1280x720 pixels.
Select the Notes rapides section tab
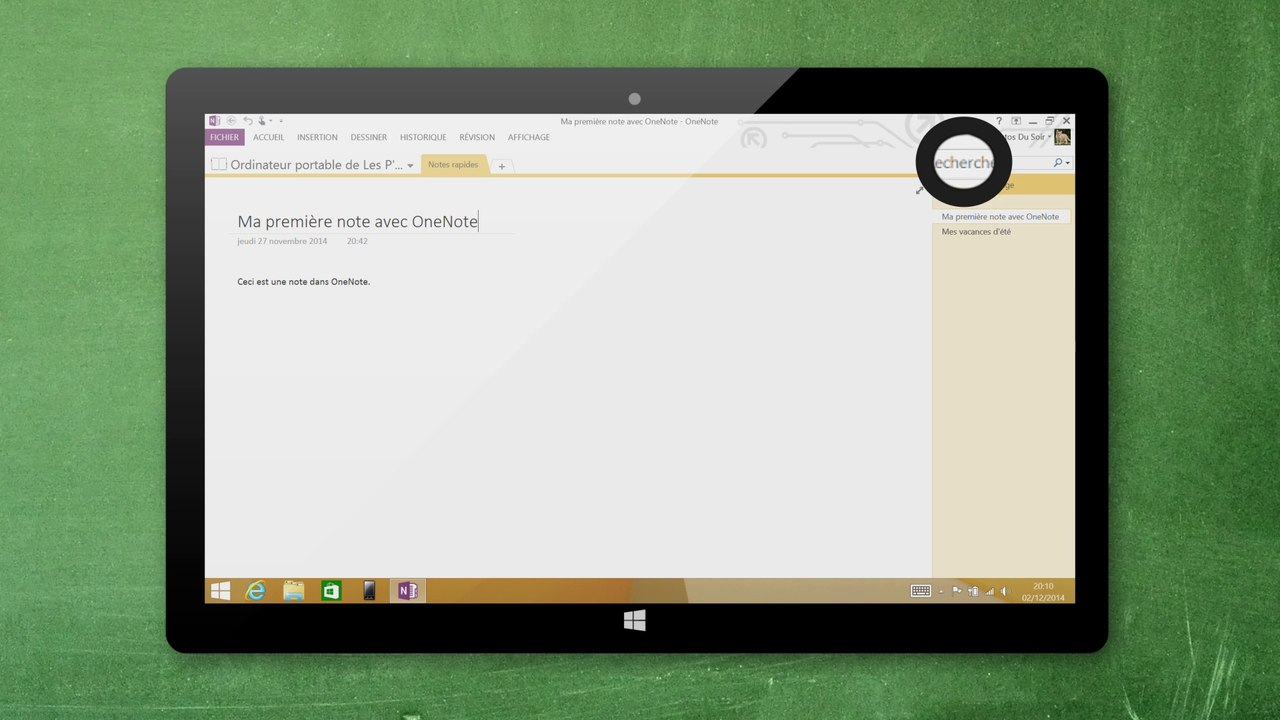(454, 165)
